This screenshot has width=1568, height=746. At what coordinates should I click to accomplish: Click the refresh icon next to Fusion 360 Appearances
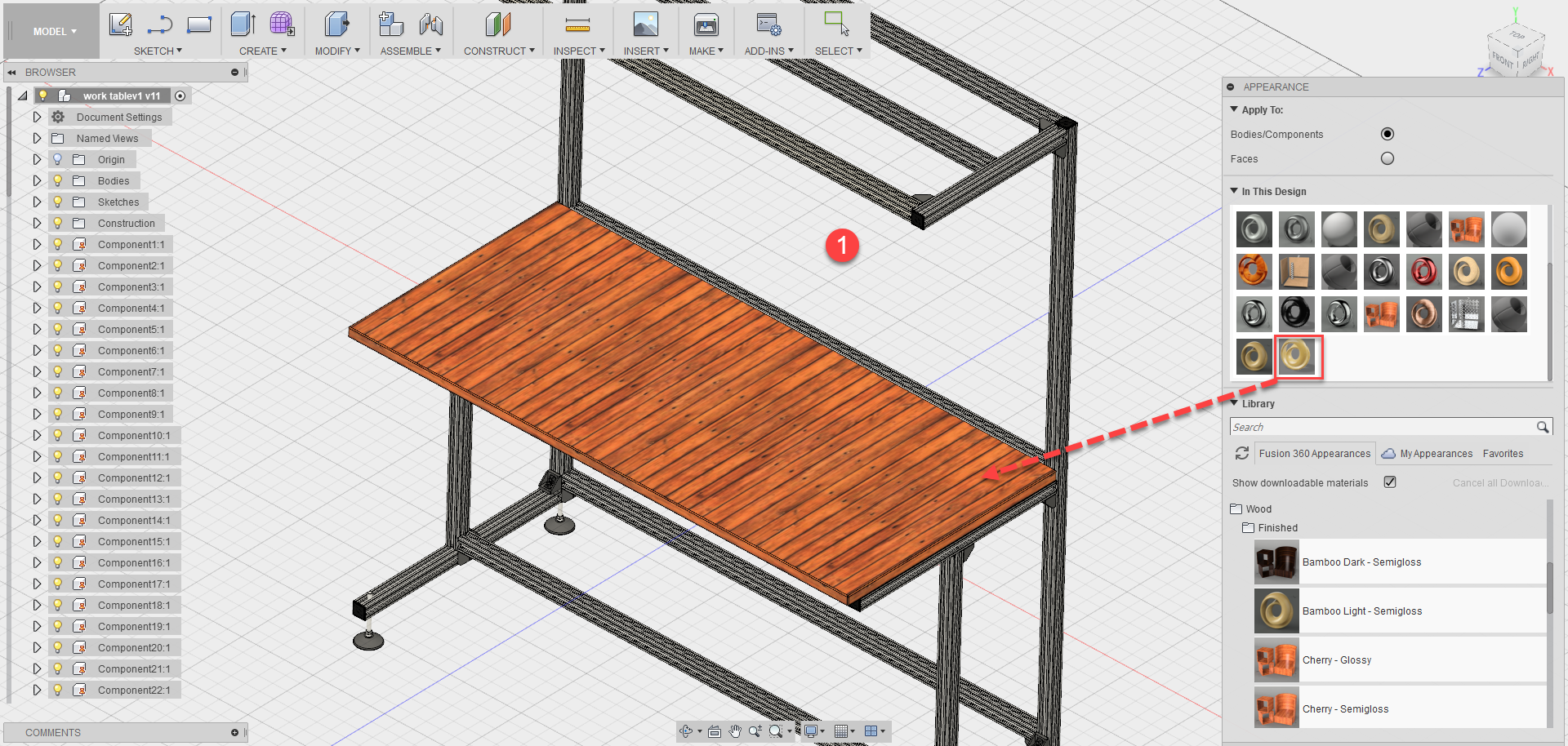point(1242,453)
